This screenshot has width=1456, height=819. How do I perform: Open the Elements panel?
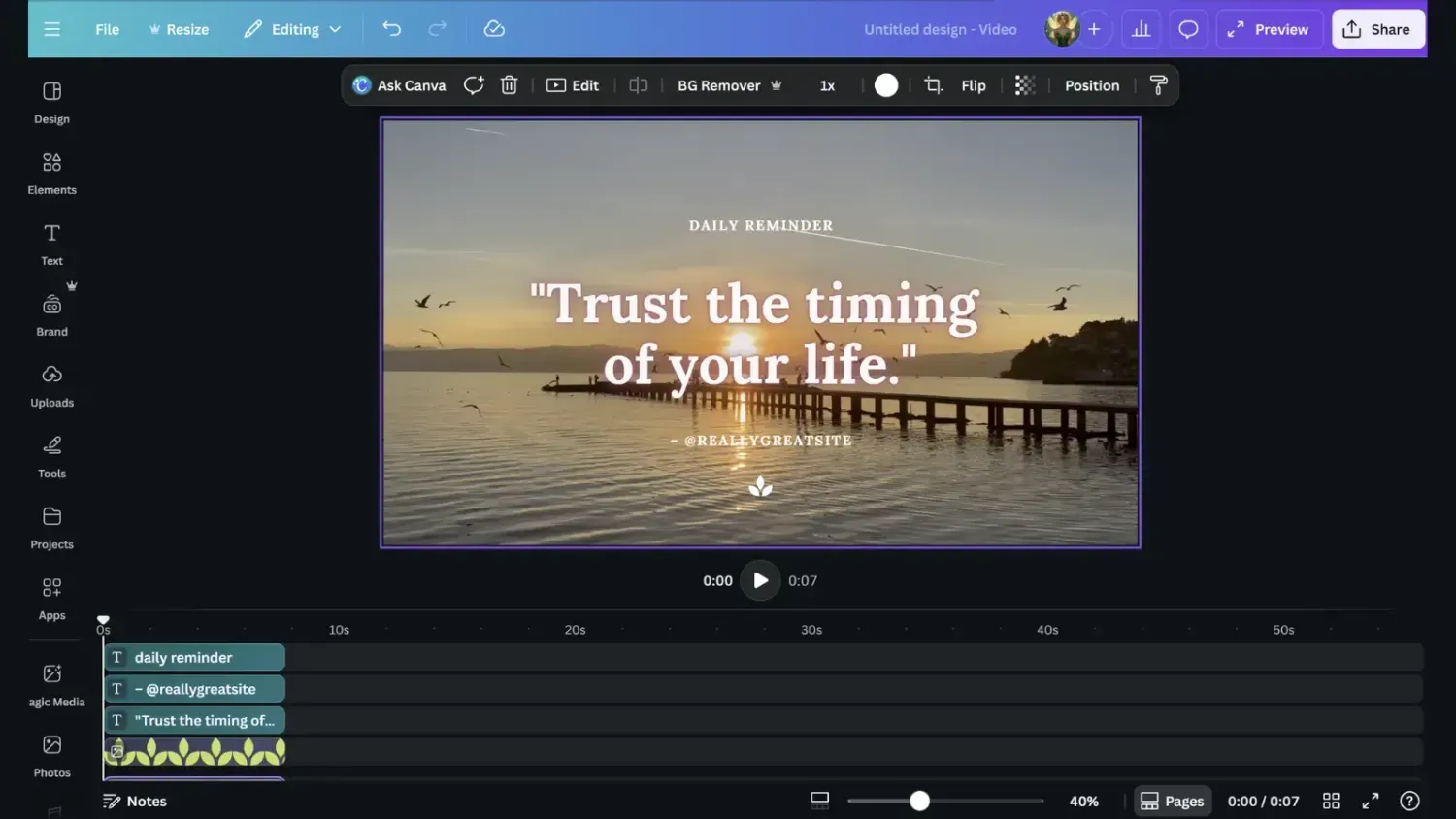coord(50,173)
